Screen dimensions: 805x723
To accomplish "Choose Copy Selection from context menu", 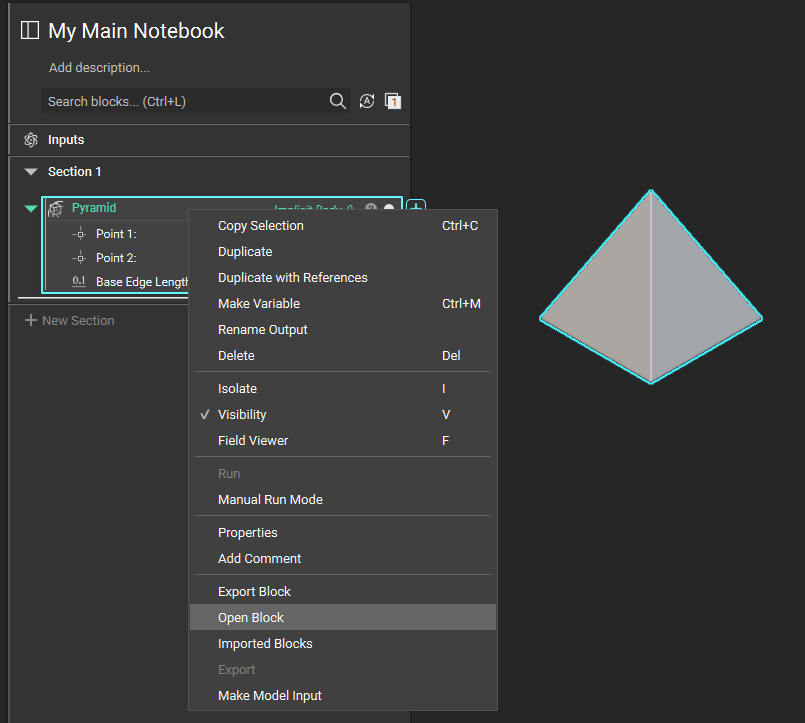I will point(342,225).
